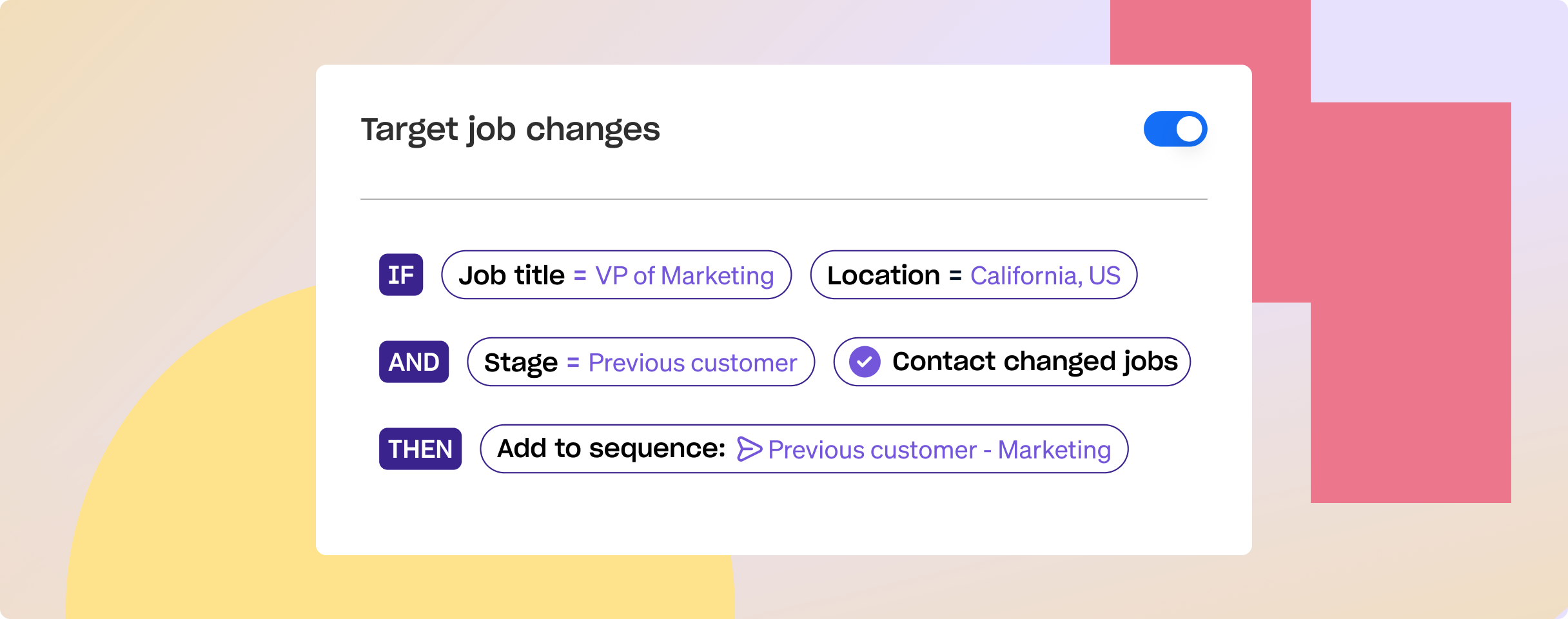The image size is (1568, 619).
Task: Change the Previous customer stage value
Action: click(x=692, y=362)
